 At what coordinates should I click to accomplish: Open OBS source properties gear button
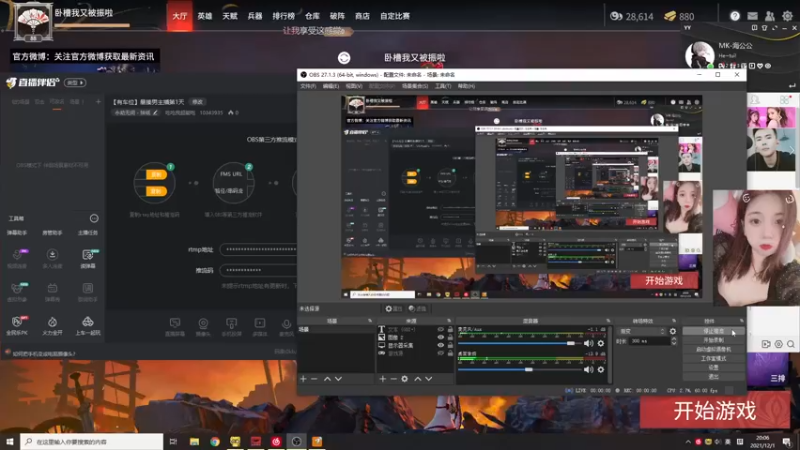click(393, 309)
